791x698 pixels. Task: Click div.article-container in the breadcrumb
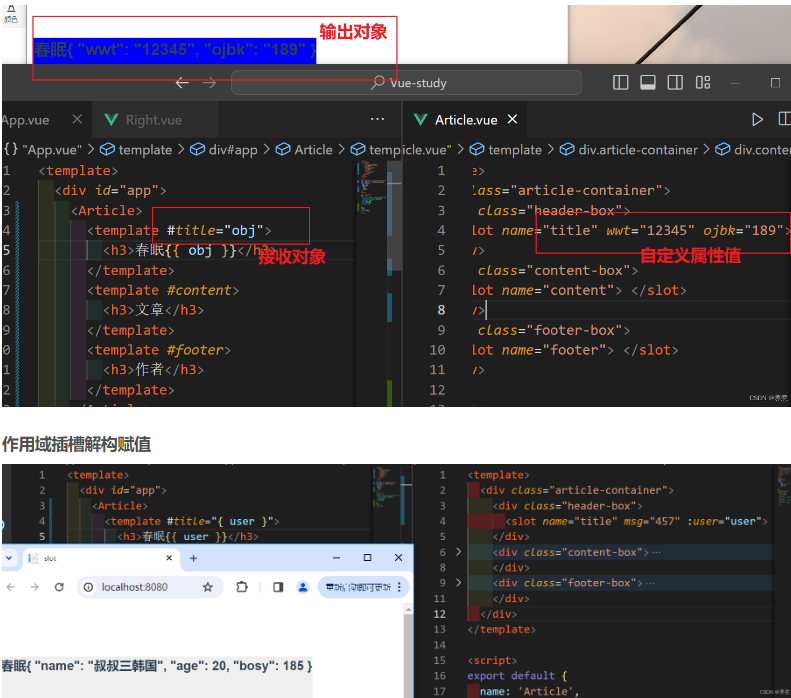(637, 150)
